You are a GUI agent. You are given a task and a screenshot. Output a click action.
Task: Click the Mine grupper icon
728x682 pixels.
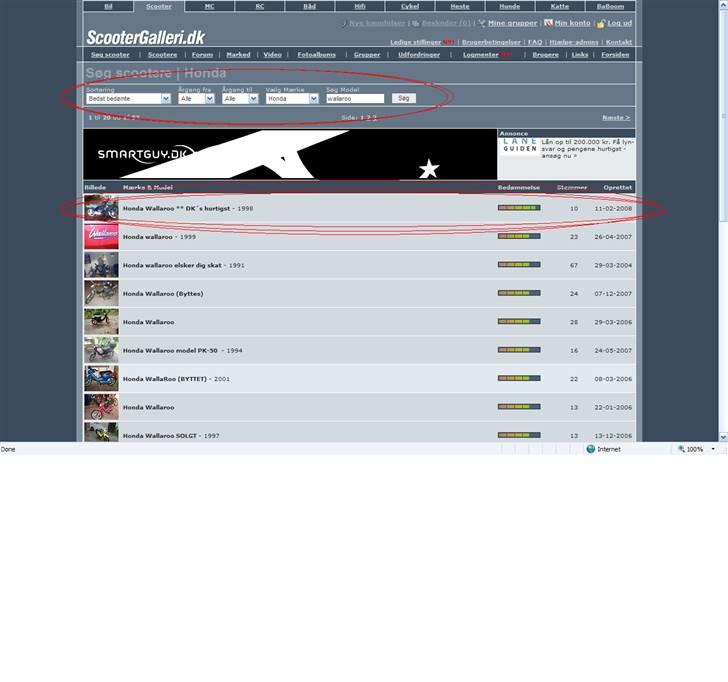pos(482,23)
